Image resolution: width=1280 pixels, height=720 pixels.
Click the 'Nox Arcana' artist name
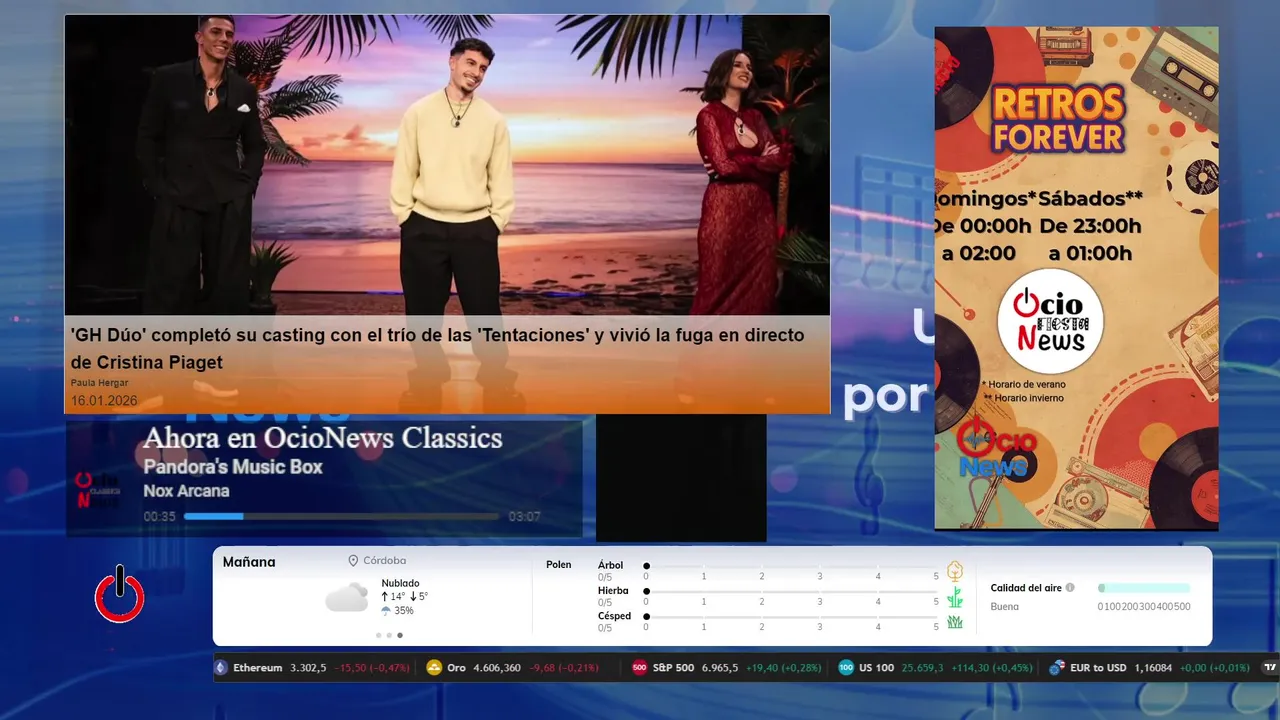coord(186,491)
